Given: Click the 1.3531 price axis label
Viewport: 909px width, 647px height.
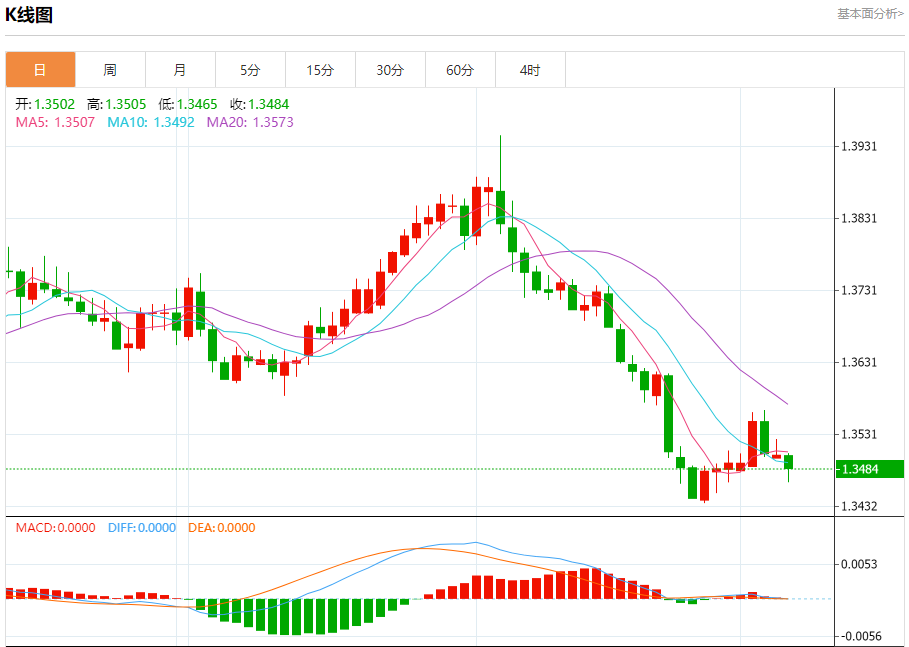Looking at the screenshot, I should tap(859, 434).
